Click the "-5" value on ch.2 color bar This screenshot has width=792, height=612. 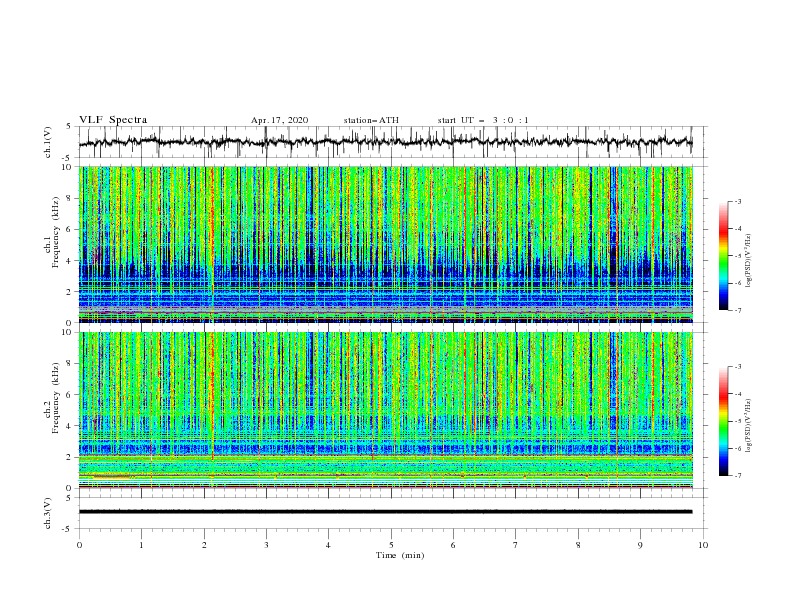pos(737,421)
